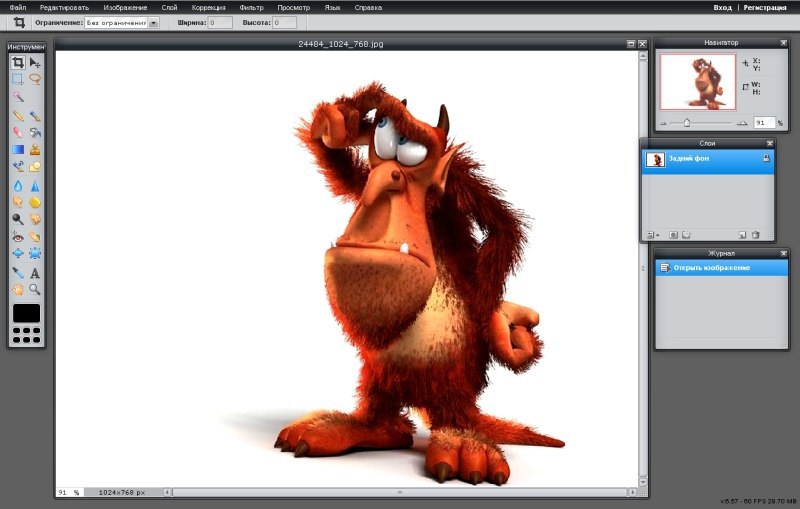Select the Hand pan tool
This screenshot has width=800, height=509.
[18, 290]
